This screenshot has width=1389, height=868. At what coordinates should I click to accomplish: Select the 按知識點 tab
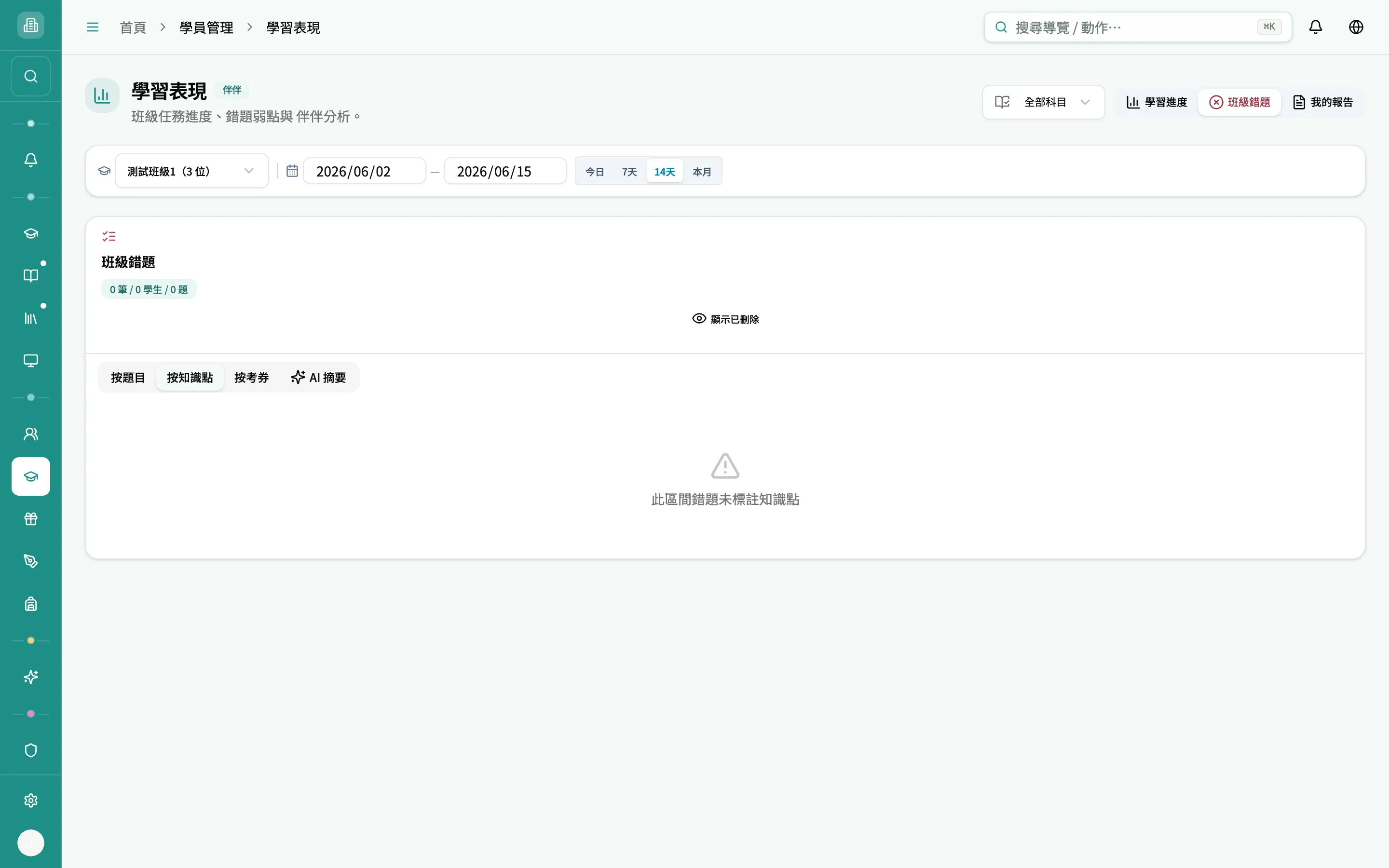coord(190,378)
